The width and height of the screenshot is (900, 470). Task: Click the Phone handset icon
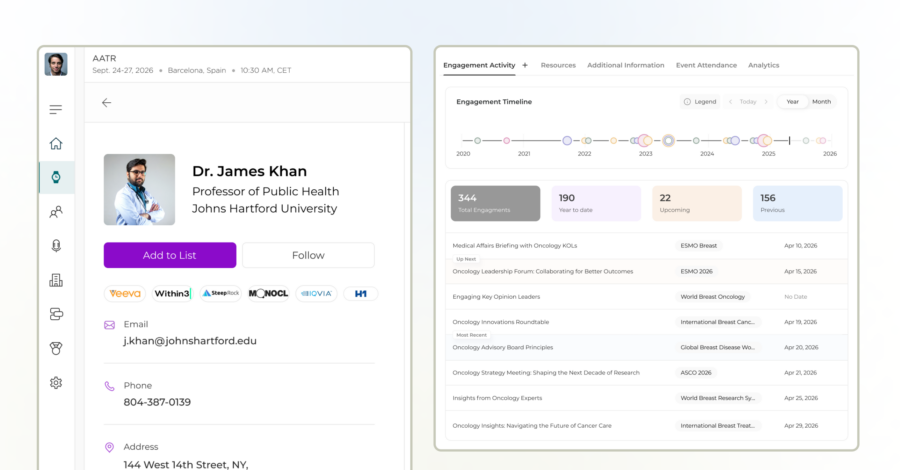[109, 386]
